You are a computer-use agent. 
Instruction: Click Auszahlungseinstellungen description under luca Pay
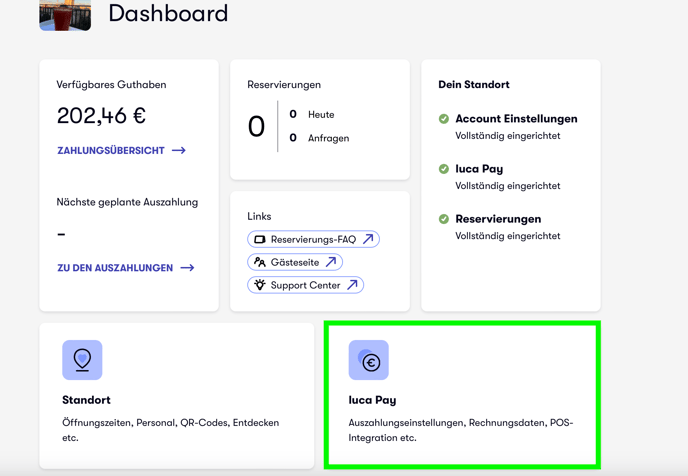point(461,430)
